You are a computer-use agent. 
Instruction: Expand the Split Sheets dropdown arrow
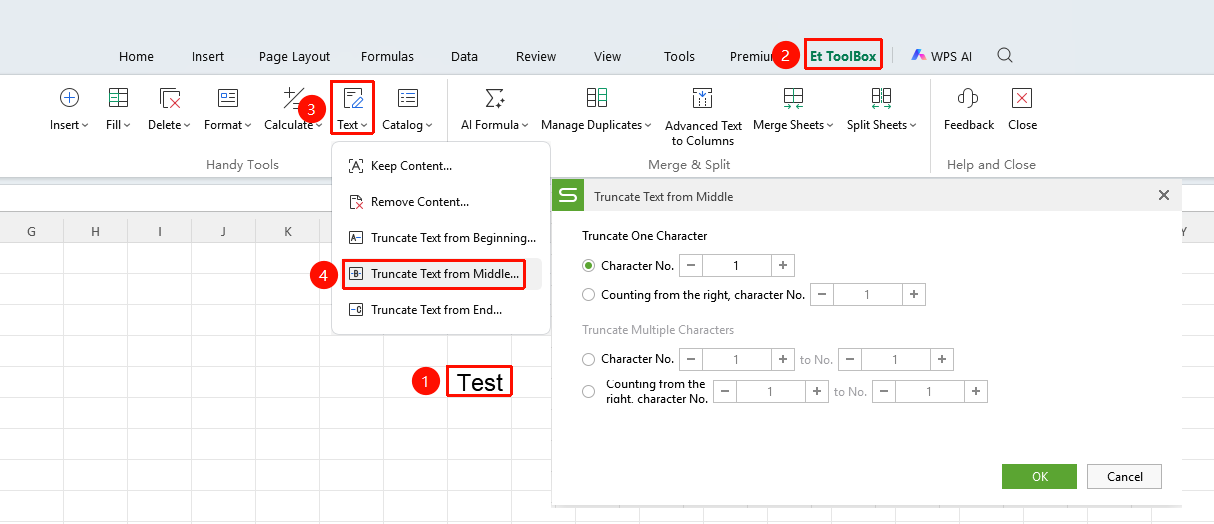[x=913, y=126]
